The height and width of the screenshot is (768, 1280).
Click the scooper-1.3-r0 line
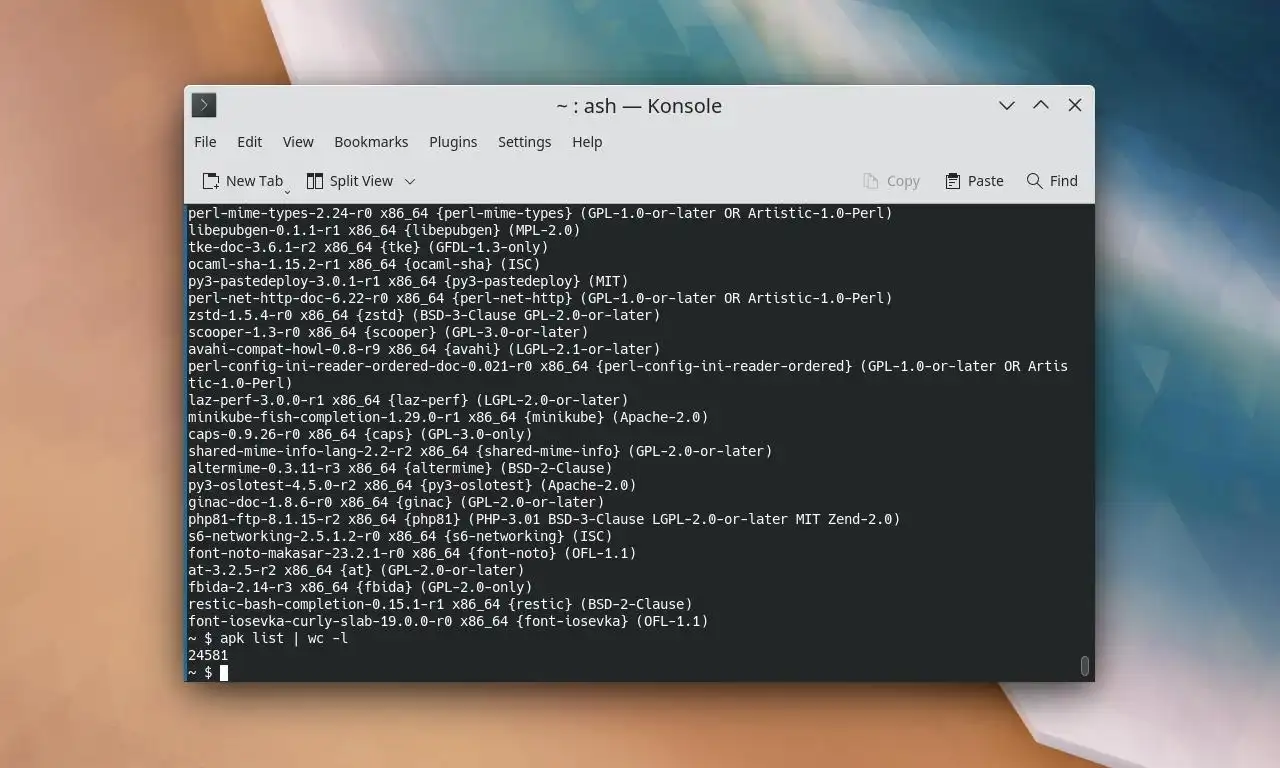coord(388,332)
